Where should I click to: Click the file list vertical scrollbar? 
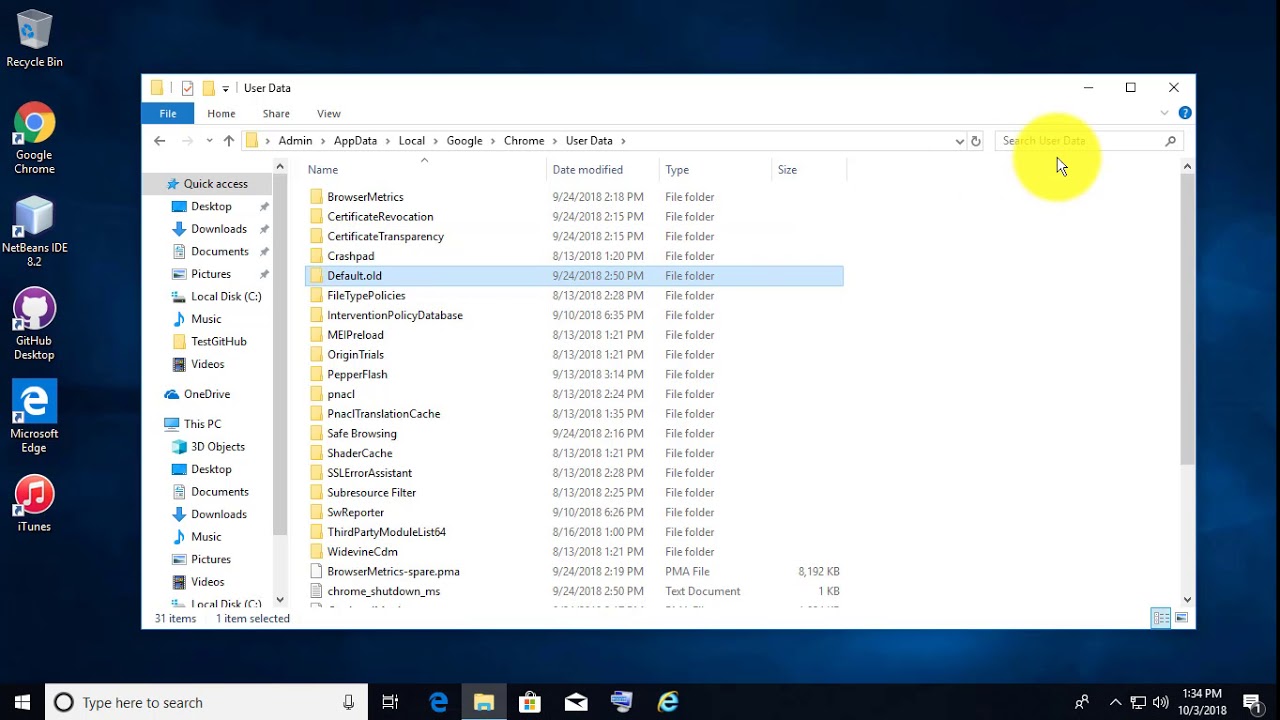pyautogui.click(x=1187, y=320)
